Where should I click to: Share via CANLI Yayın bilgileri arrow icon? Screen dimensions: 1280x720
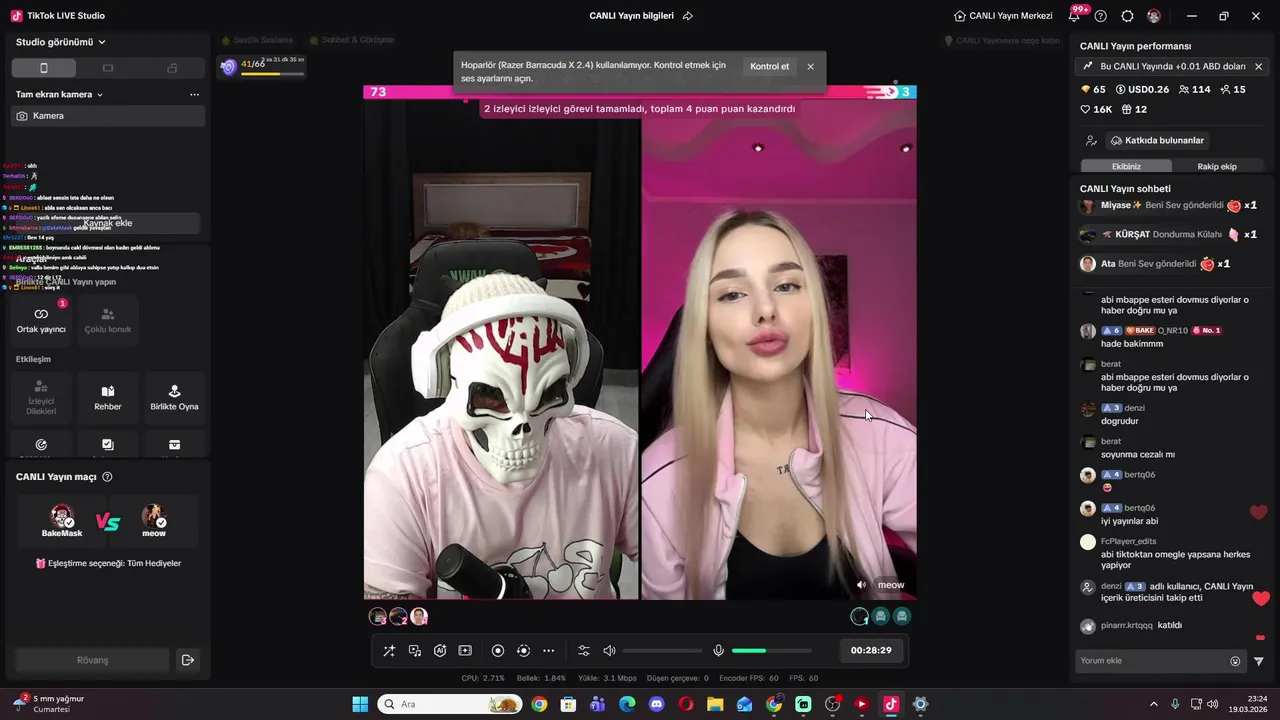click(688, 16)
